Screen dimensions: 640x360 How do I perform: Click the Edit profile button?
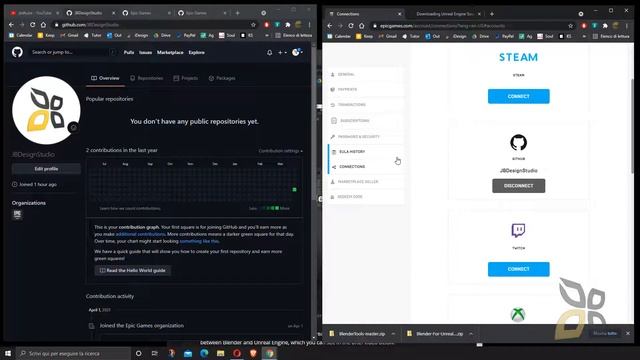(x=46, y=169)
